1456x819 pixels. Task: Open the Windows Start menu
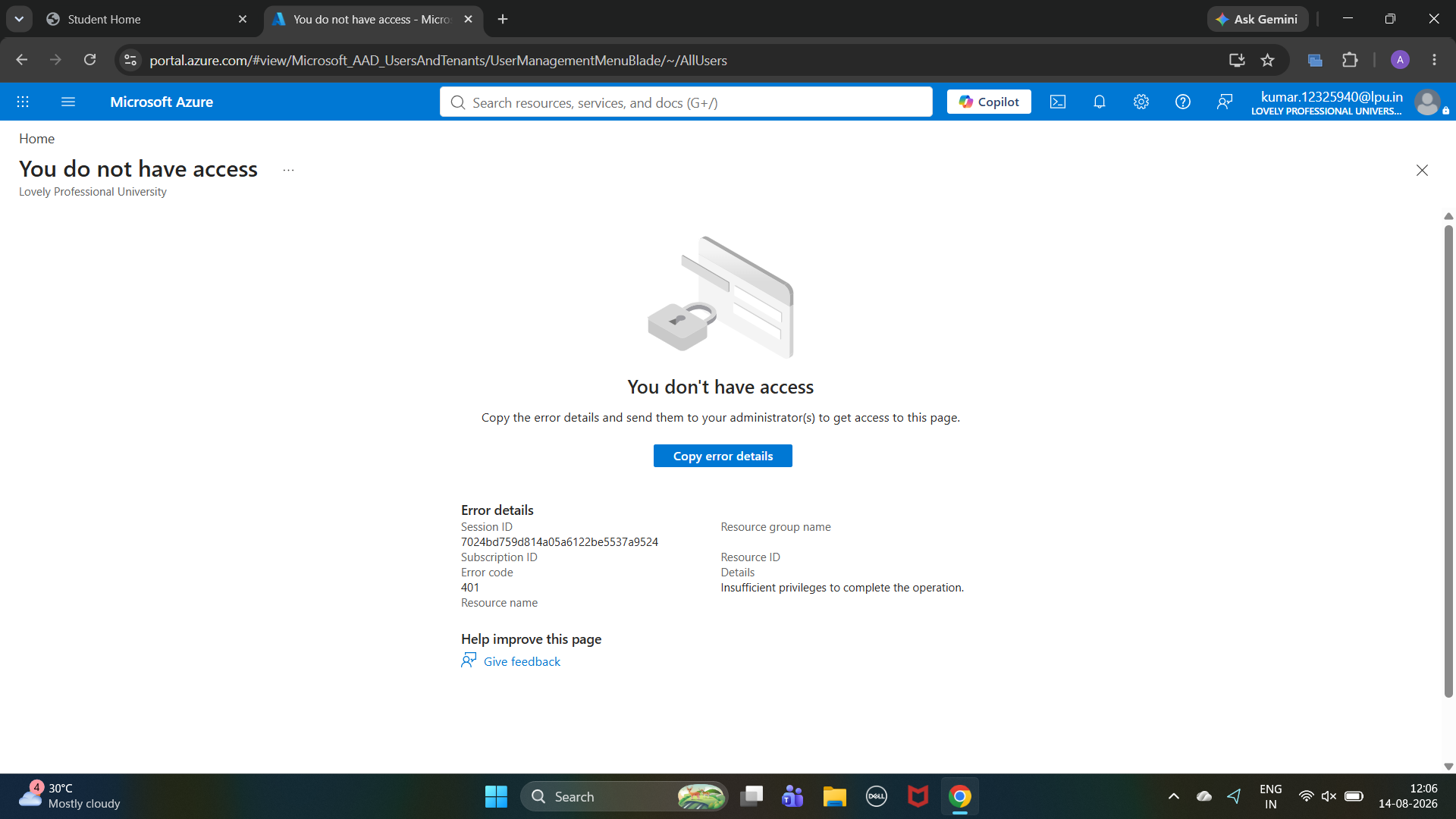click(x=496, y=796)
